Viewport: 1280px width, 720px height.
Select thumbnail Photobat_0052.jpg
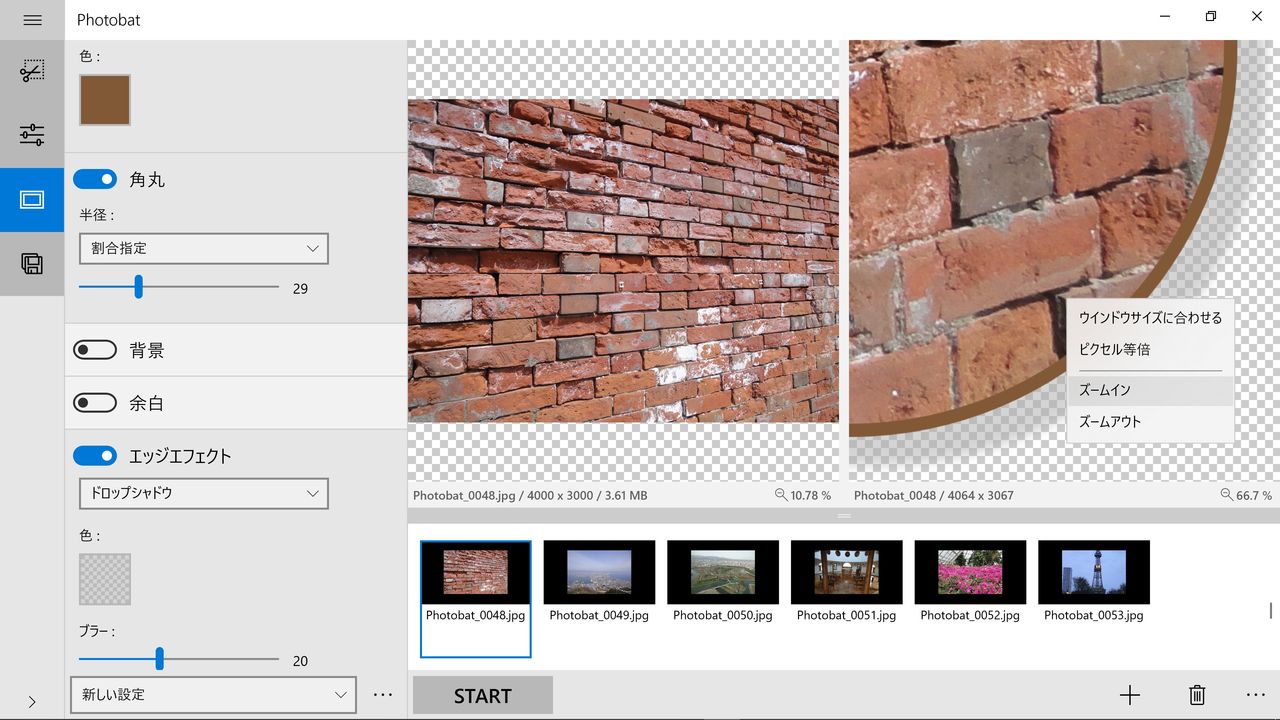pyautogui.click(x=970, y=583)
